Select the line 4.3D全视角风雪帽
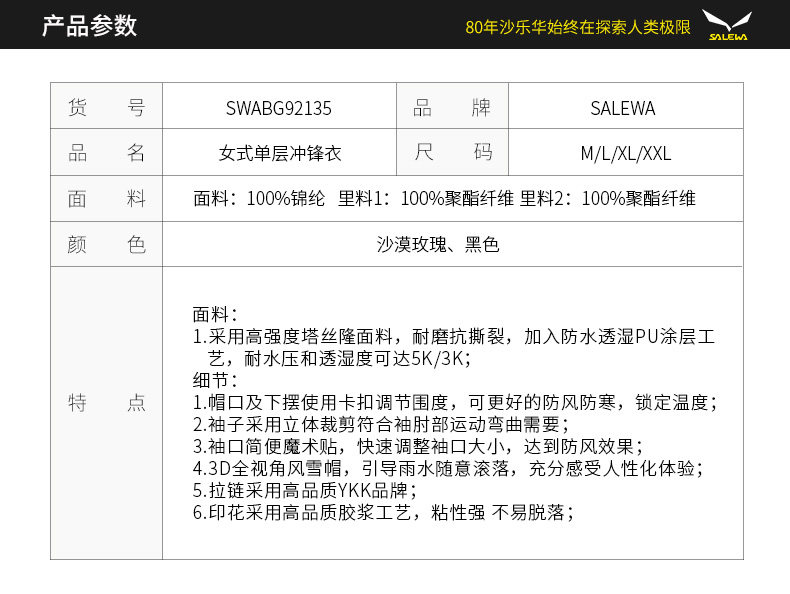This screenshot has width=790, height=594. pyautogui.click(x=448, y=469)
